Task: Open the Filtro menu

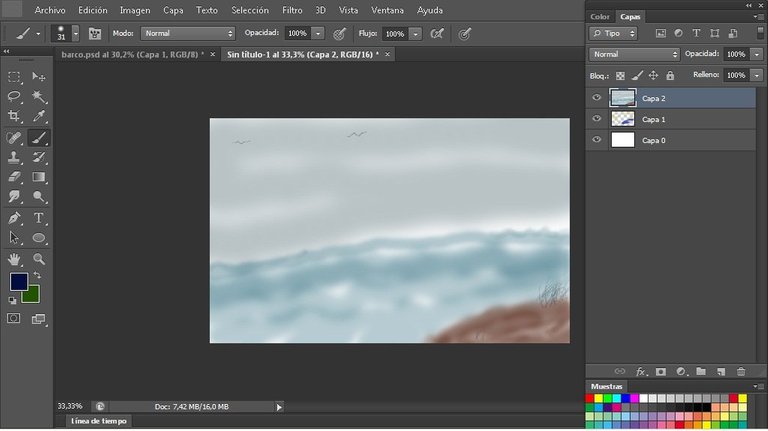Action: 292,10
